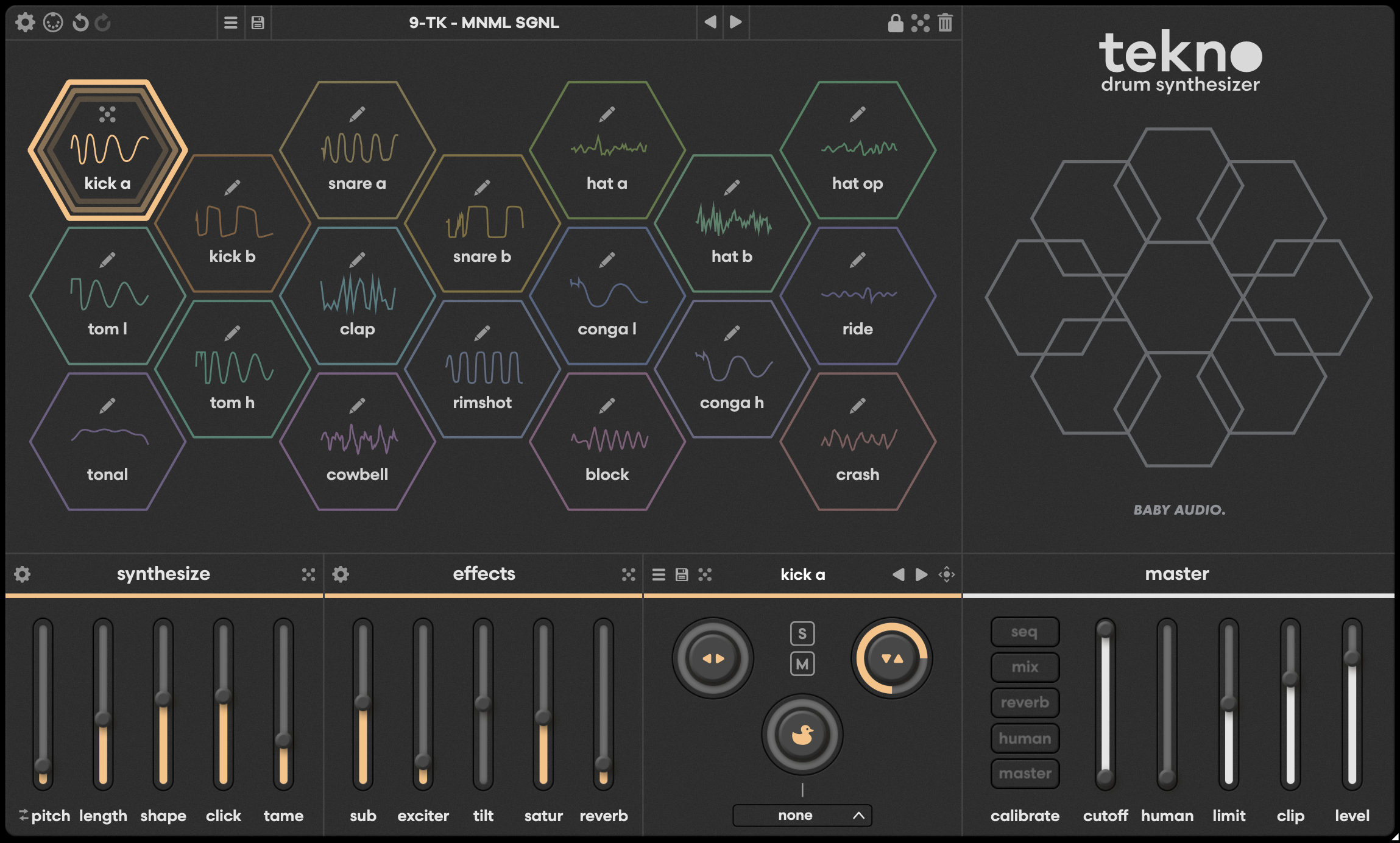The image size is (1400, 843).
Task: Click the master level slider
Action: coord(1351,704)
